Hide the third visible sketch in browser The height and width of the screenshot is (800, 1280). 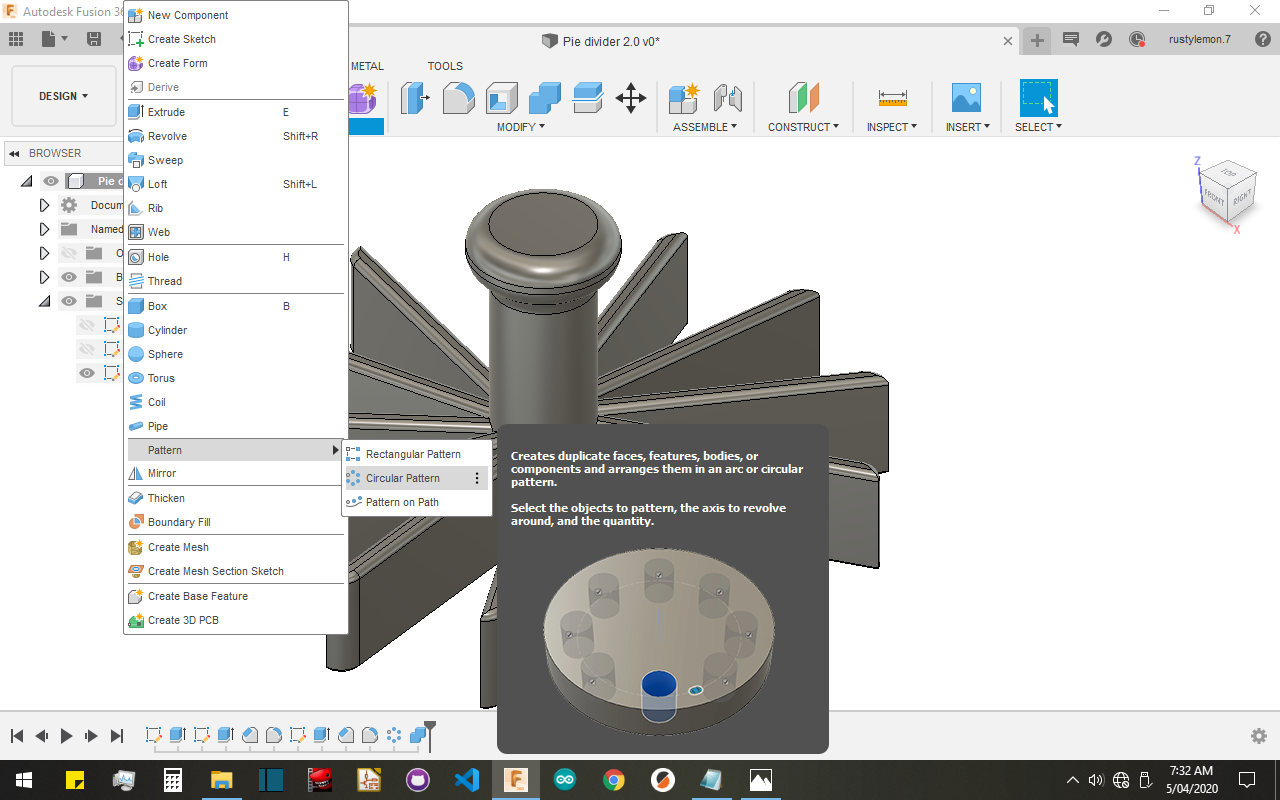pos(87,373)
